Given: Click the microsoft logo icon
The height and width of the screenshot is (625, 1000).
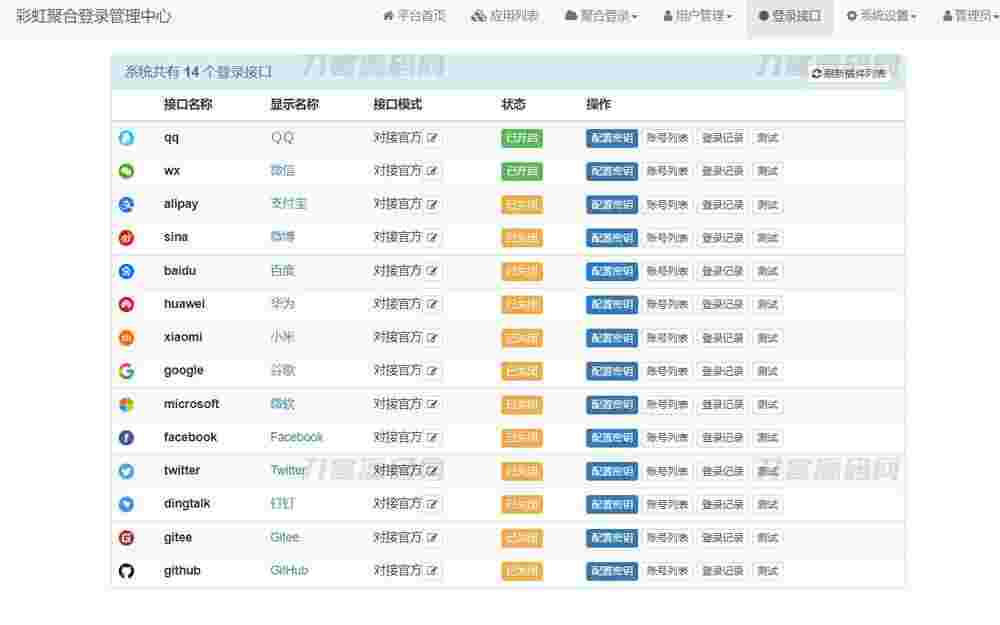Looking at the screenshot, I should click(x=126, y=404).
